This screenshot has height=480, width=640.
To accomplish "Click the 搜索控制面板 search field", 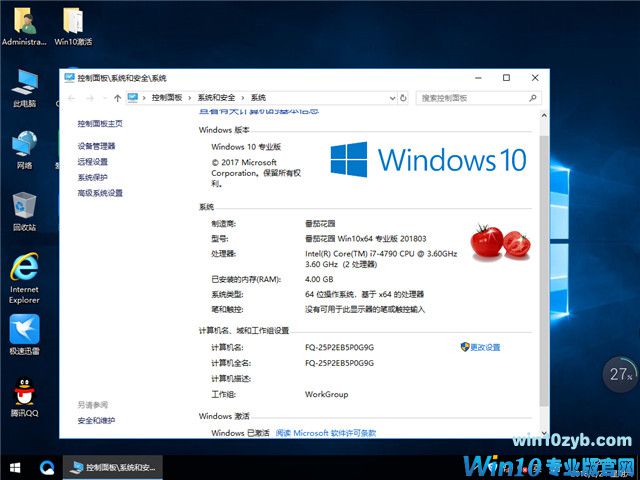I will [x=475, y=98].
